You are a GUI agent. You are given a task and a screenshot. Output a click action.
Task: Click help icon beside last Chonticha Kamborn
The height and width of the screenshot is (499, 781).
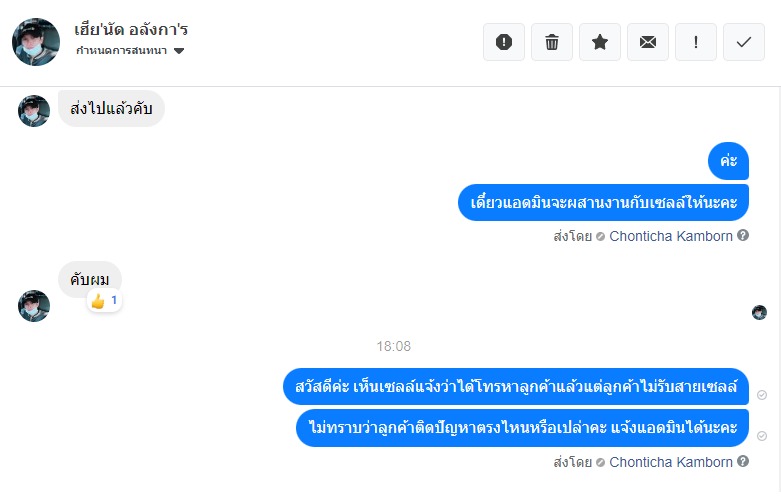(x=743, y=462)
